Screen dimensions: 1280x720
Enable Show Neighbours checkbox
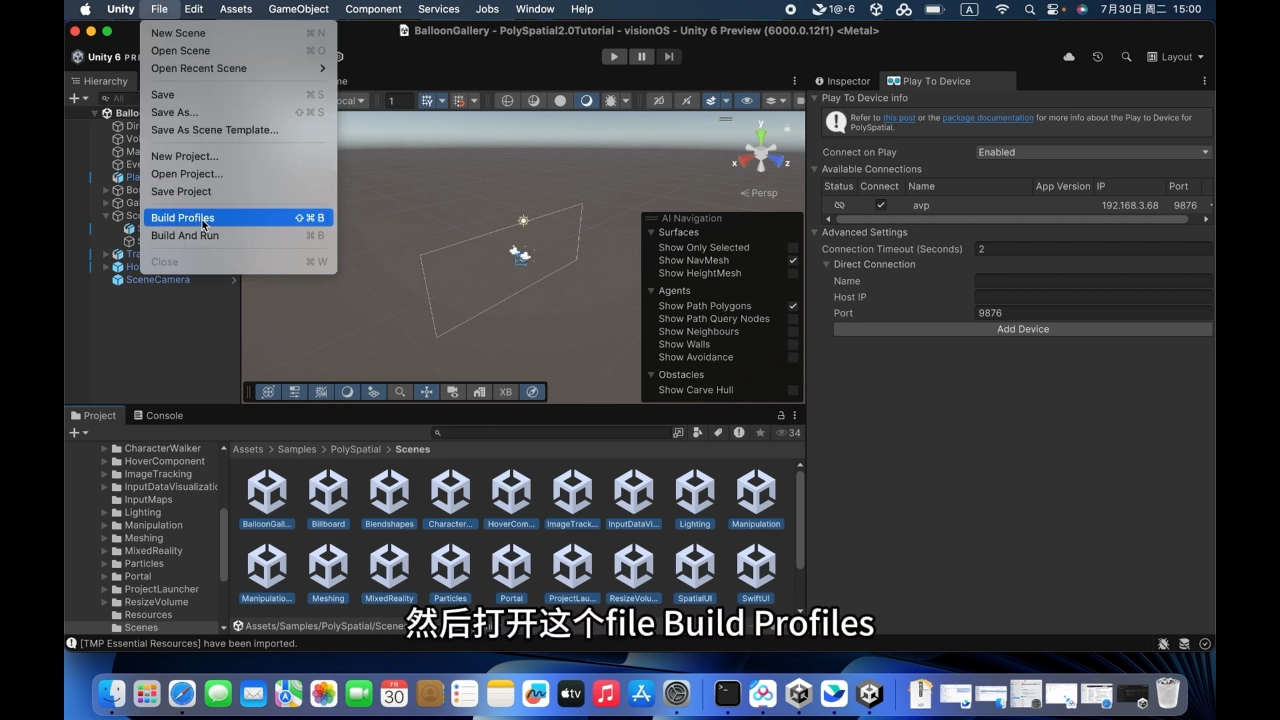coord(793,332)
